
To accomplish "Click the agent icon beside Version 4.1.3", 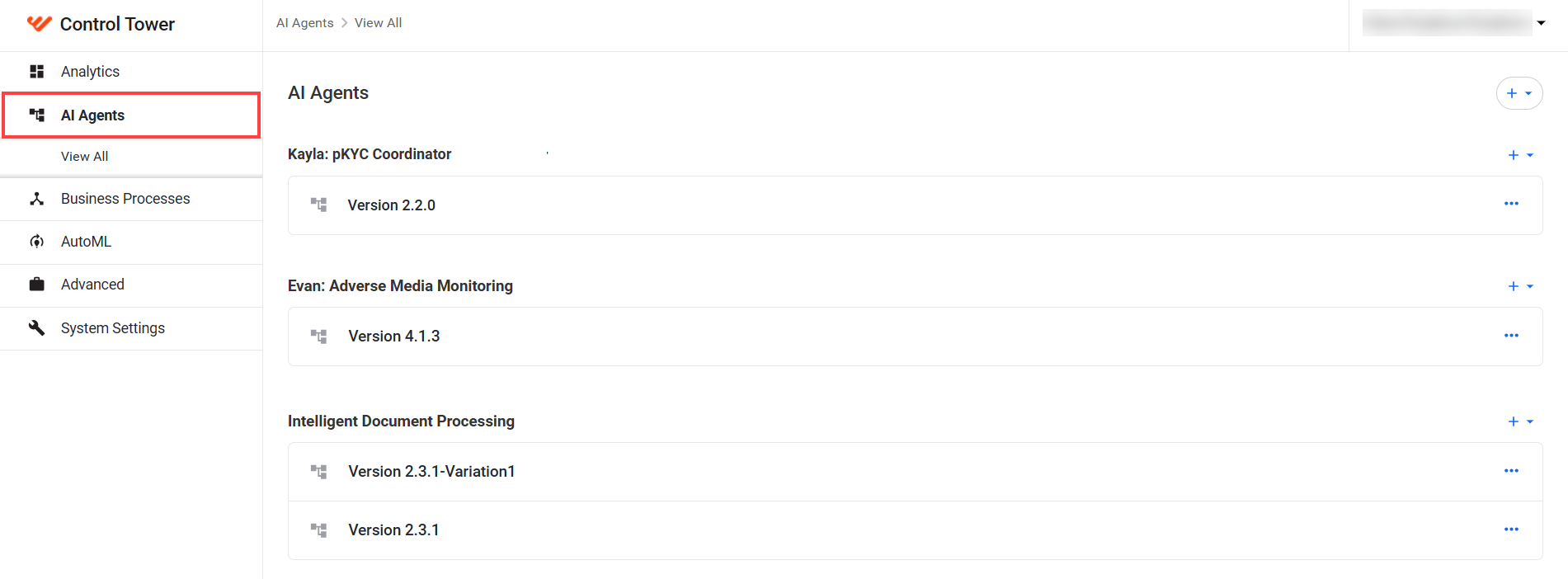I will click(x=318, y=337).
